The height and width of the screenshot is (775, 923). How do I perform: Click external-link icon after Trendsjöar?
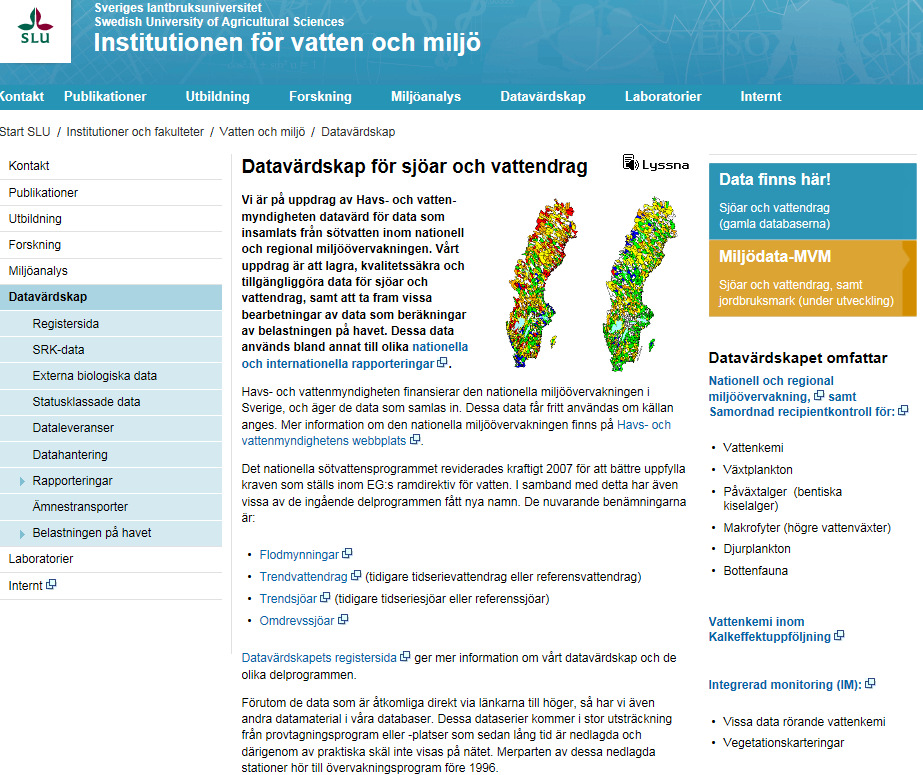(x=325, y=597)
